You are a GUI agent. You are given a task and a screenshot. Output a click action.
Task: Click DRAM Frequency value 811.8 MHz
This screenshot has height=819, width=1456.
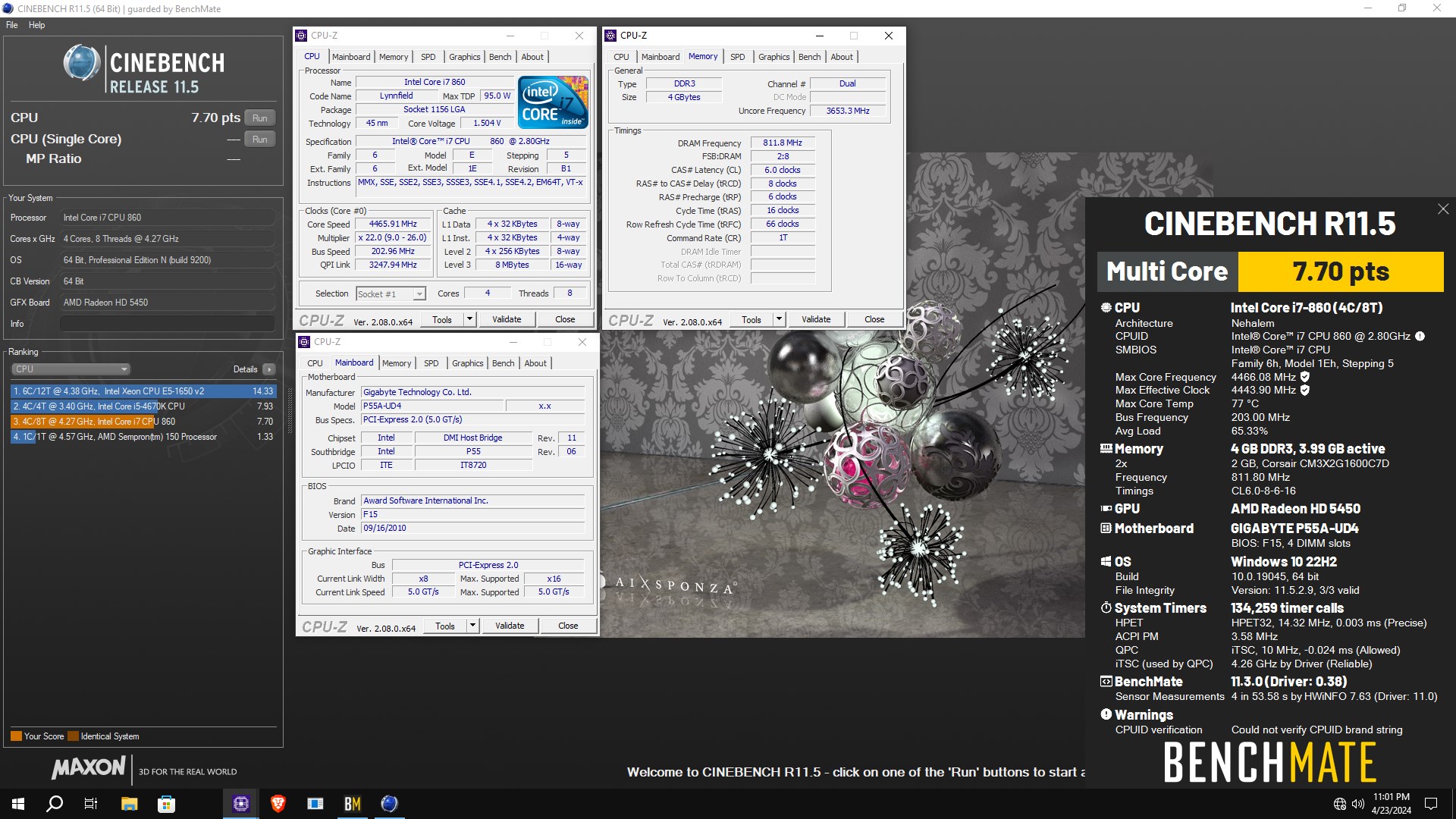pos(783,143)
